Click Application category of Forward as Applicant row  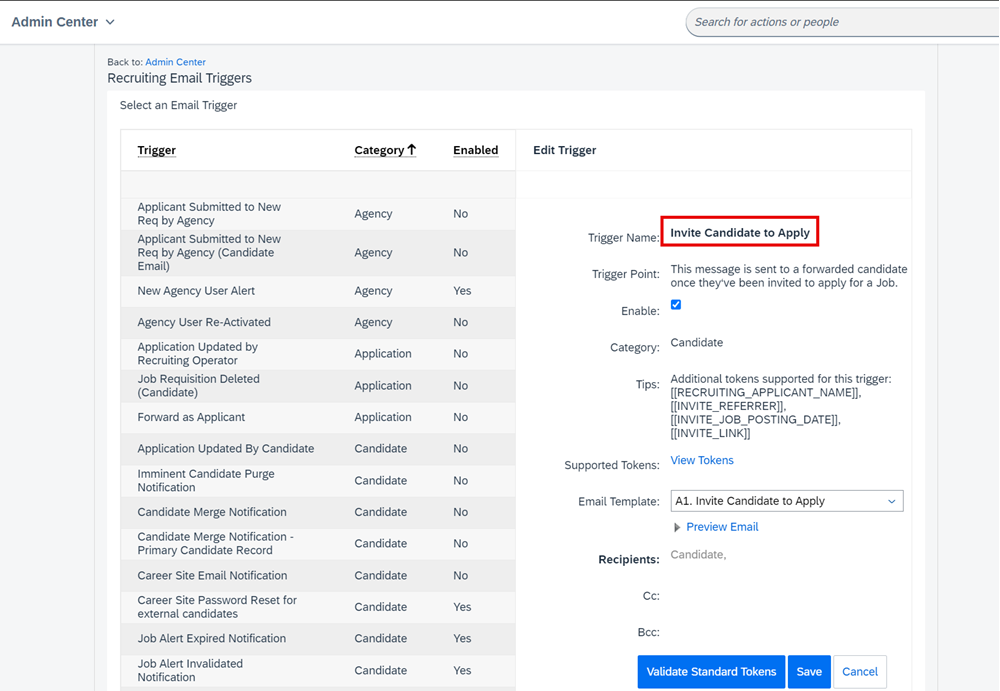click(383, 417)
